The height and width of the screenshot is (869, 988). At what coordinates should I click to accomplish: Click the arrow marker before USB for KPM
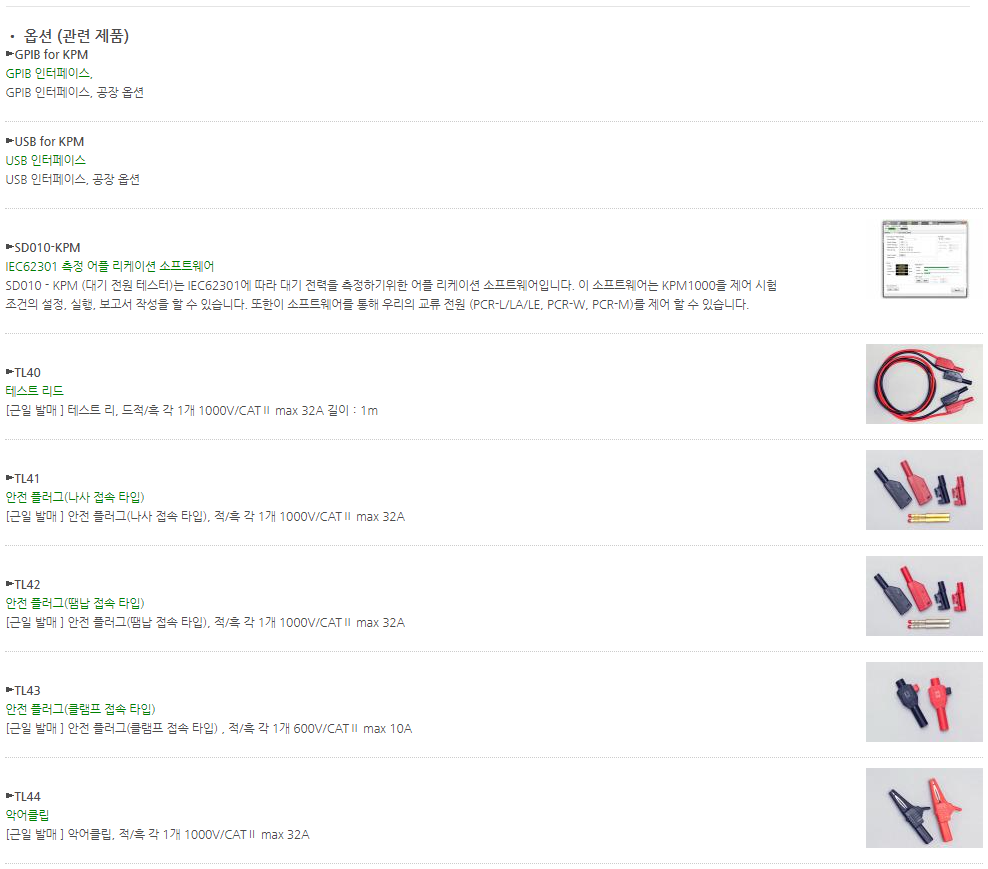(x=9, y=141)
